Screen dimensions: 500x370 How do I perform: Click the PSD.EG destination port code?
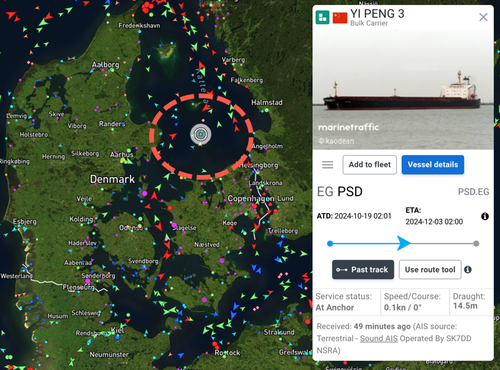[473, 192]
